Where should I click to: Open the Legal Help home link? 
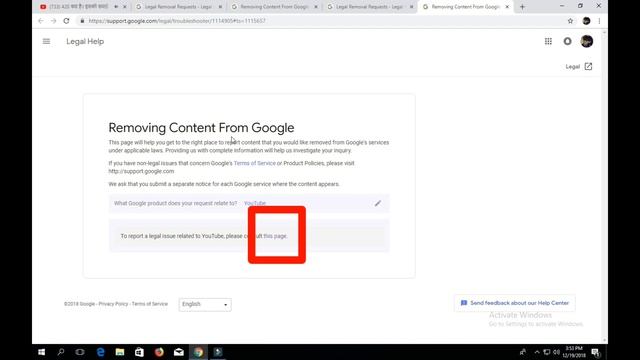click(x=85, y=41)
